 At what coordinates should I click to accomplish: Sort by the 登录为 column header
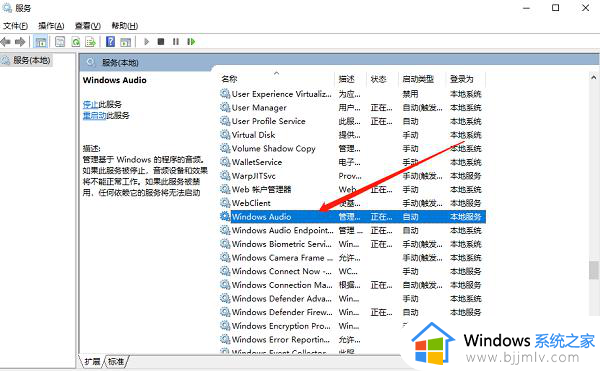461,79
